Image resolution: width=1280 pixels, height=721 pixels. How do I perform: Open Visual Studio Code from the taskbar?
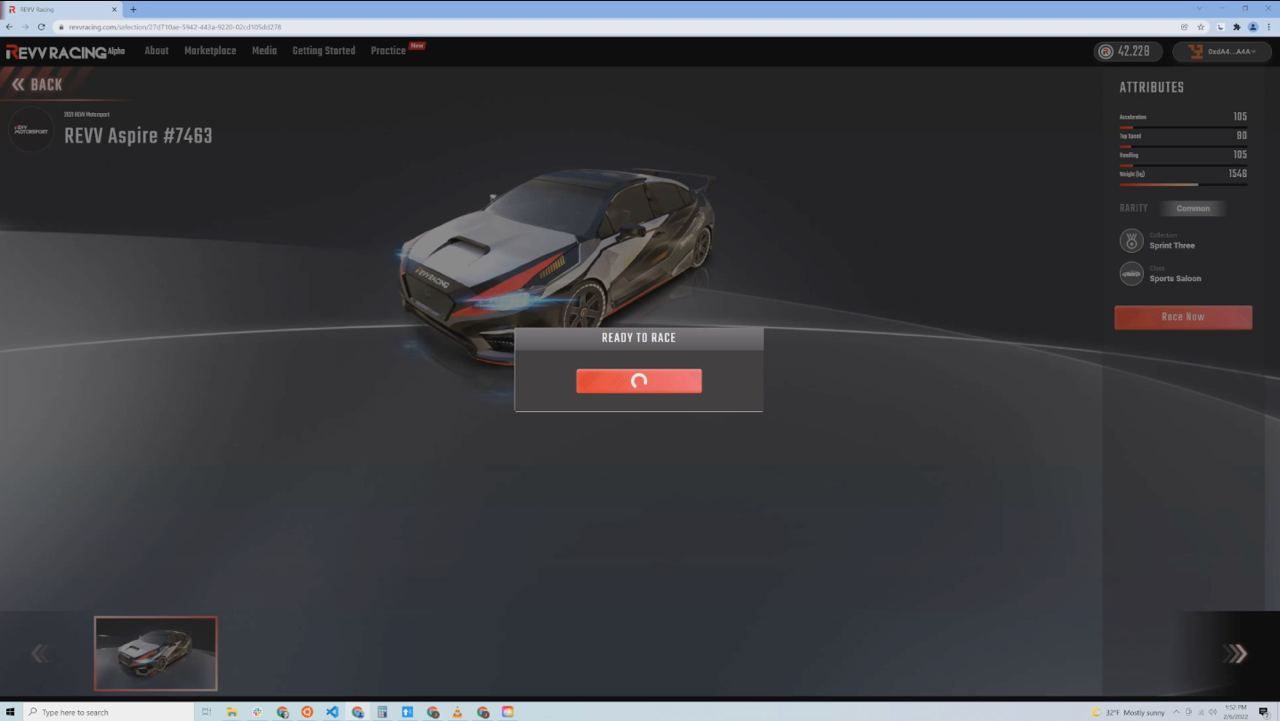click(x=332, y=712)
